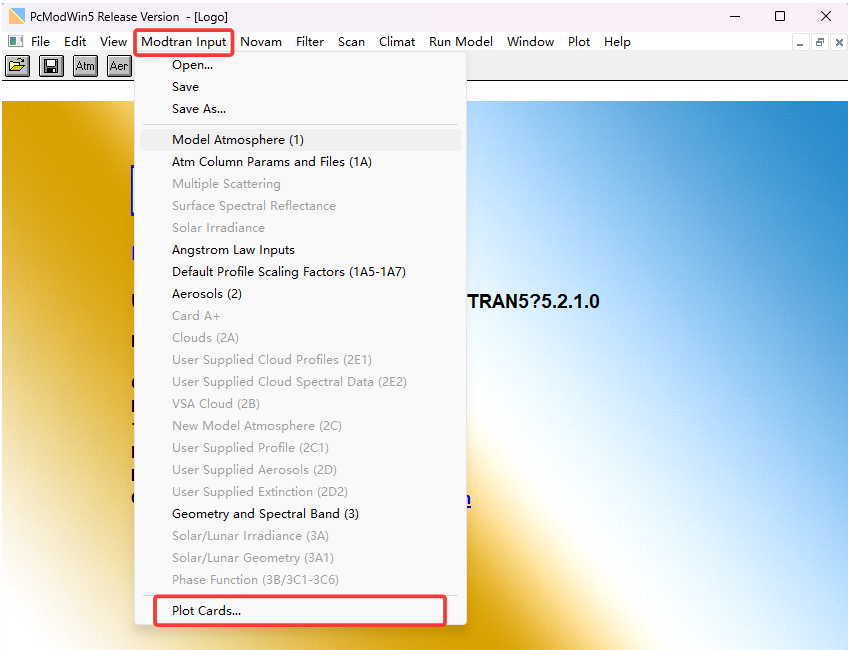Select Atm Column Params and Files (1A)

coord(300,162)
